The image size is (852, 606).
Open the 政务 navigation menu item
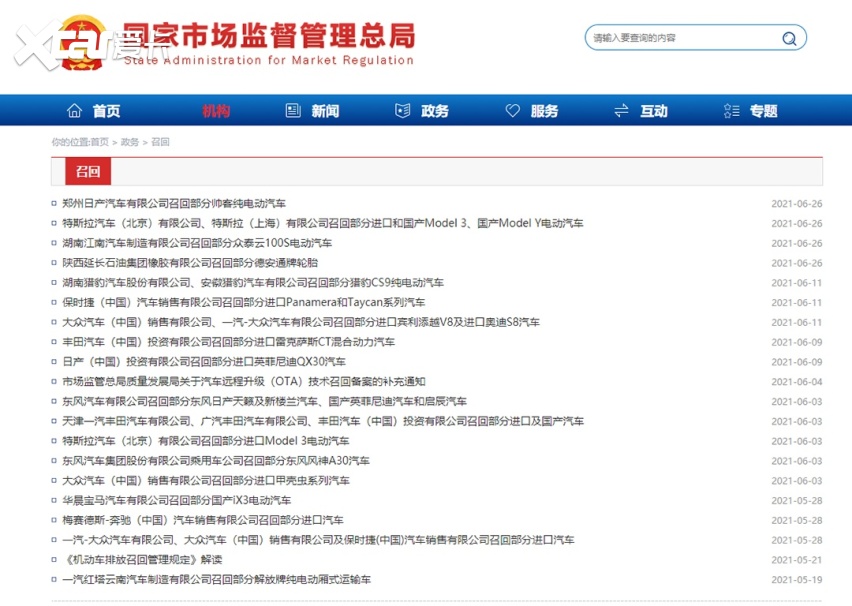click(x=435, y=111)
